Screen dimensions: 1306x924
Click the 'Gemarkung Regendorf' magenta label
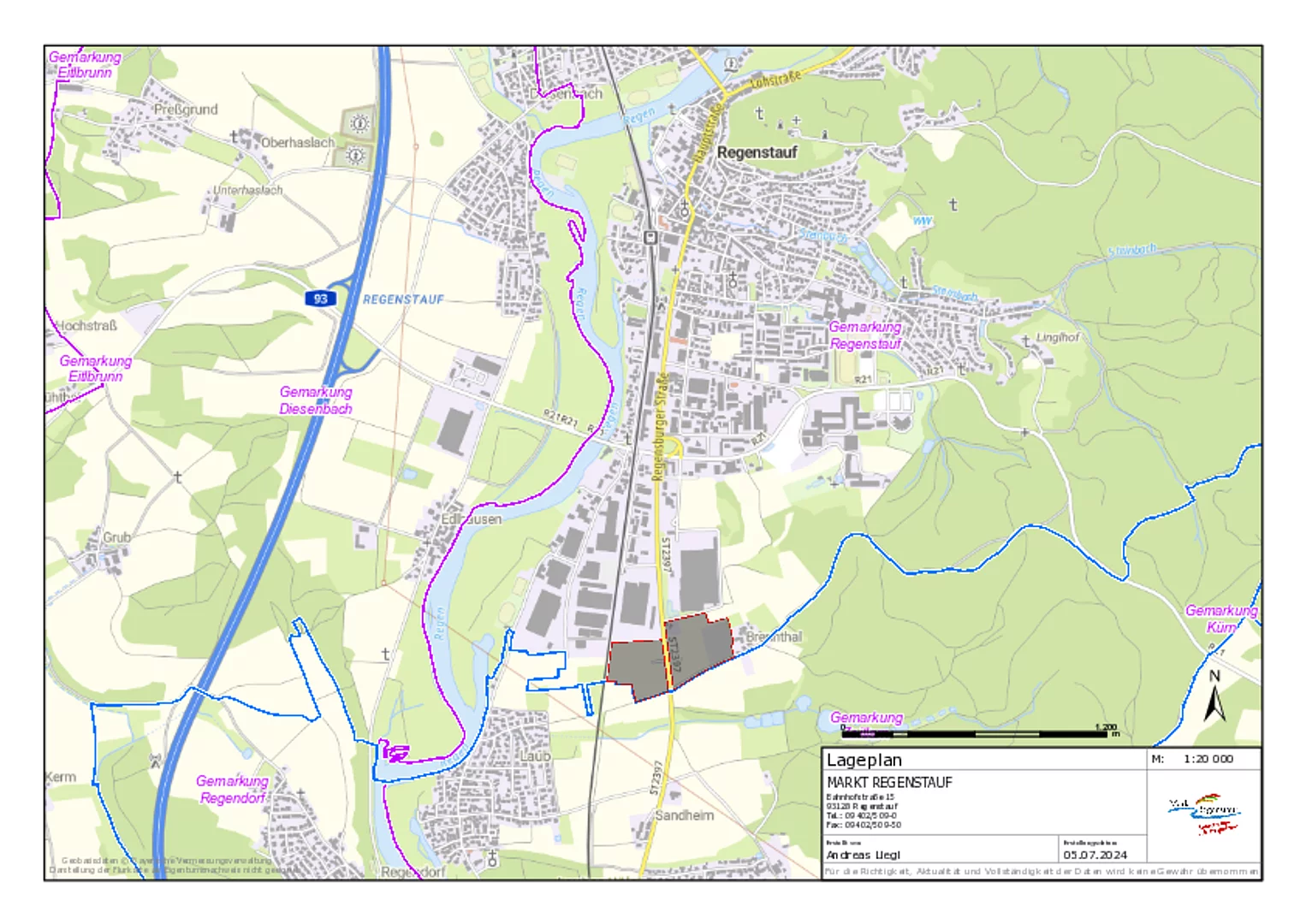[232, 789]
